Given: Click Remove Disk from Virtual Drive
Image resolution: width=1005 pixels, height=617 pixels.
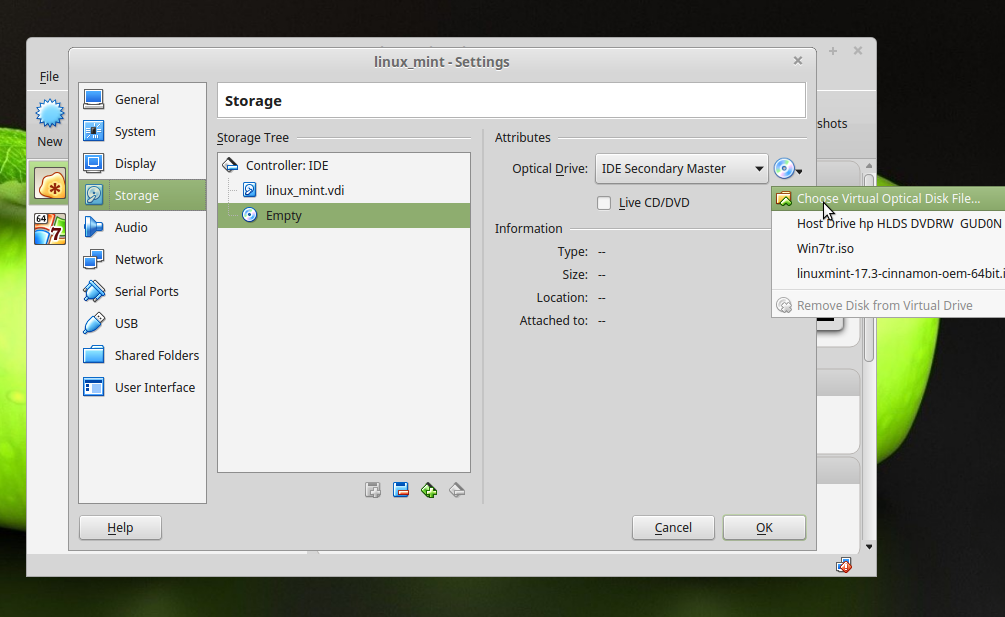Looking at the screenshot, I should [888, 306].
